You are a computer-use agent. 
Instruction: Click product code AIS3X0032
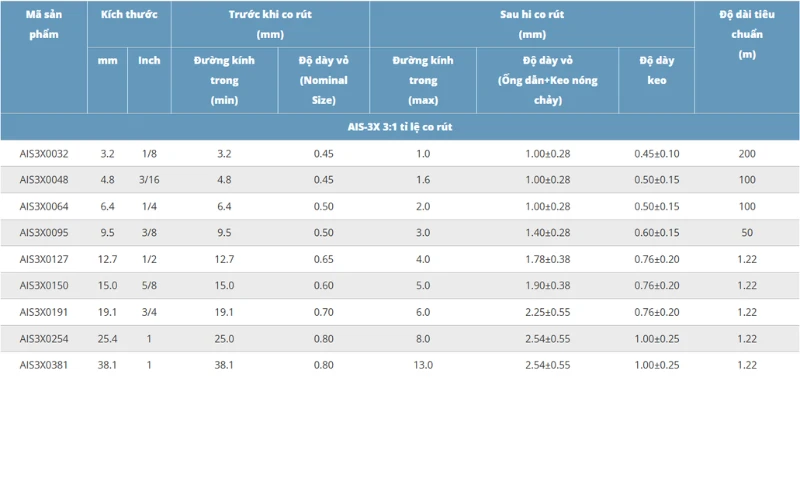[44, 154]
